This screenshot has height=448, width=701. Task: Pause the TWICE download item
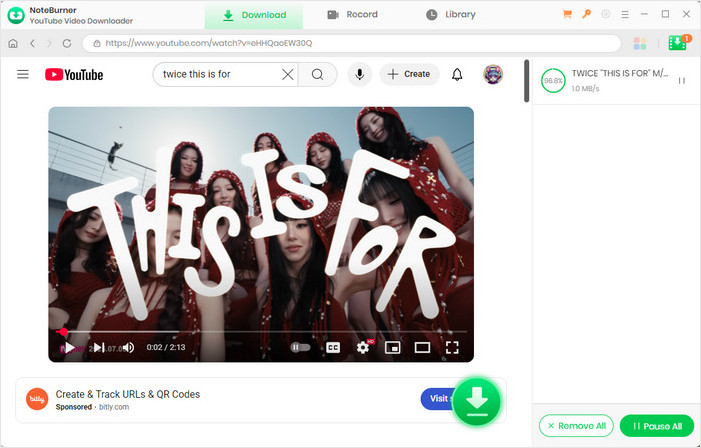click(x=682, y=81)
